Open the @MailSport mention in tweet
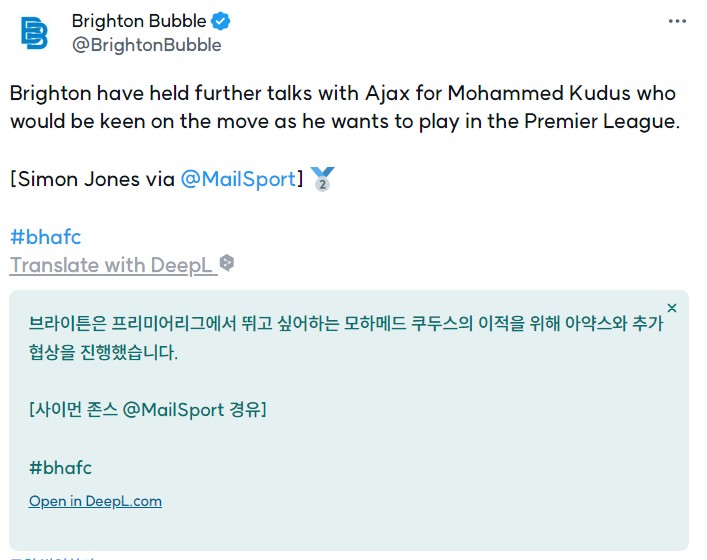The height and width of the screenshot is (560, 707). tap(239, 179)
